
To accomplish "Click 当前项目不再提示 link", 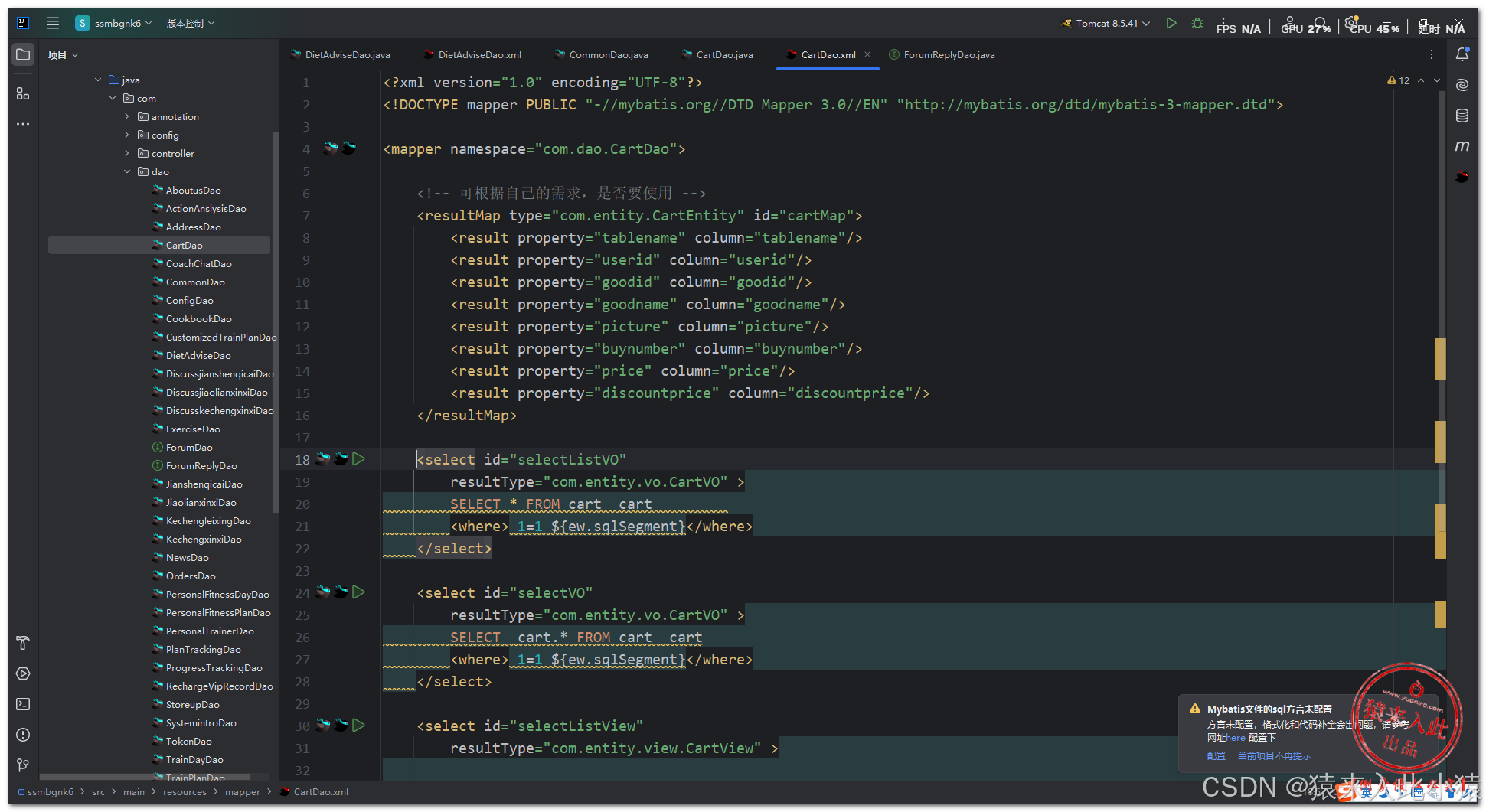I will tap(1274, 755).
